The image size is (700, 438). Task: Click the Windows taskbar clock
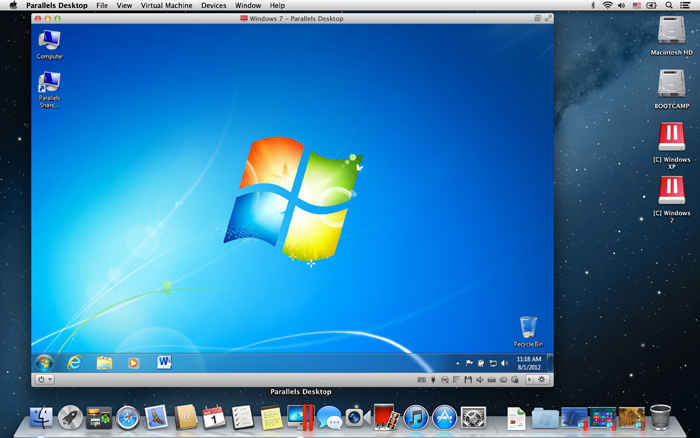pos(529,363)
